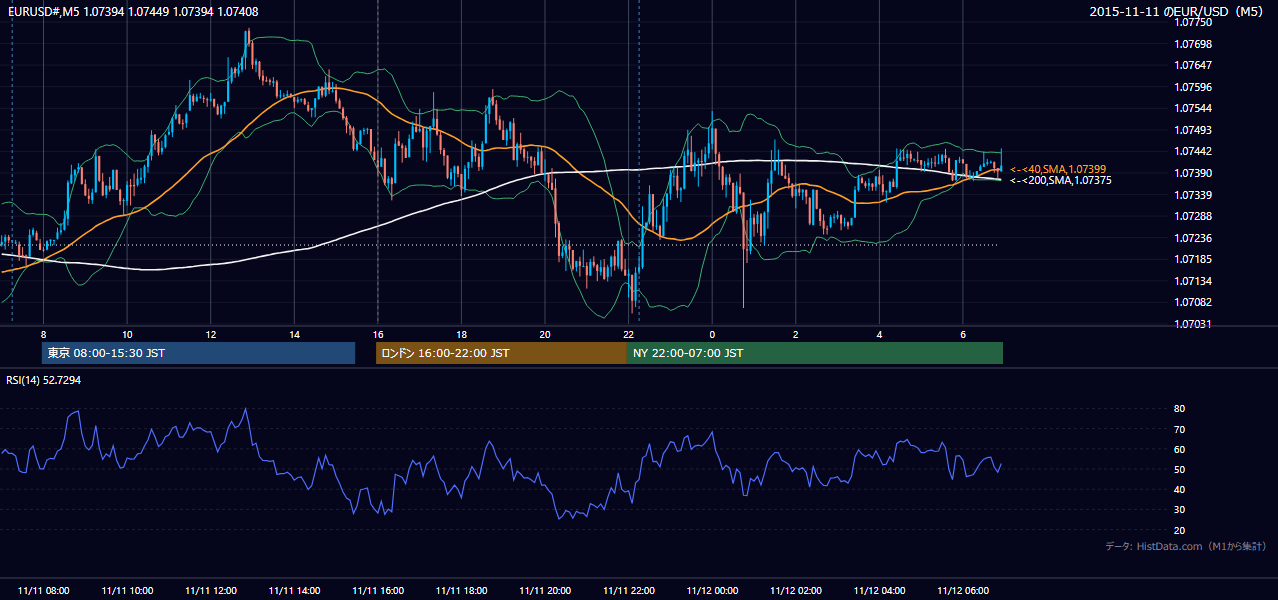
Task: Click hour tick '14' beneath the price chart
Action: point(294,334)
